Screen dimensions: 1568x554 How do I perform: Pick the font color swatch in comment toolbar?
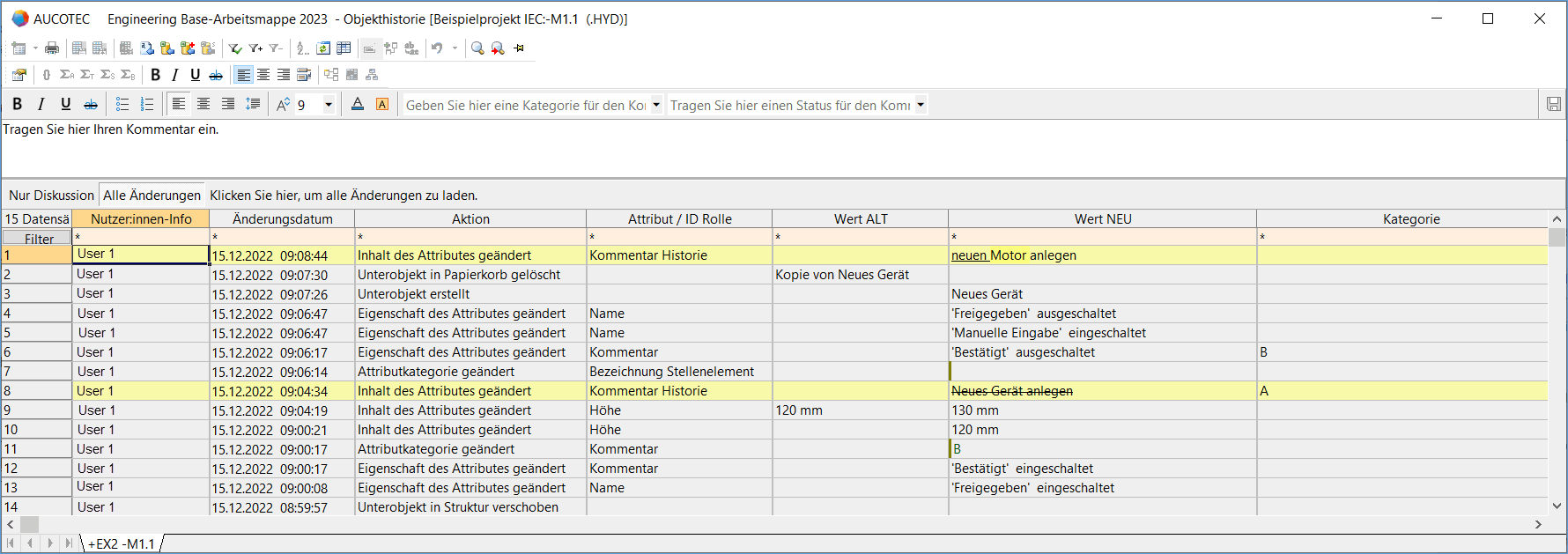[358, 105]
